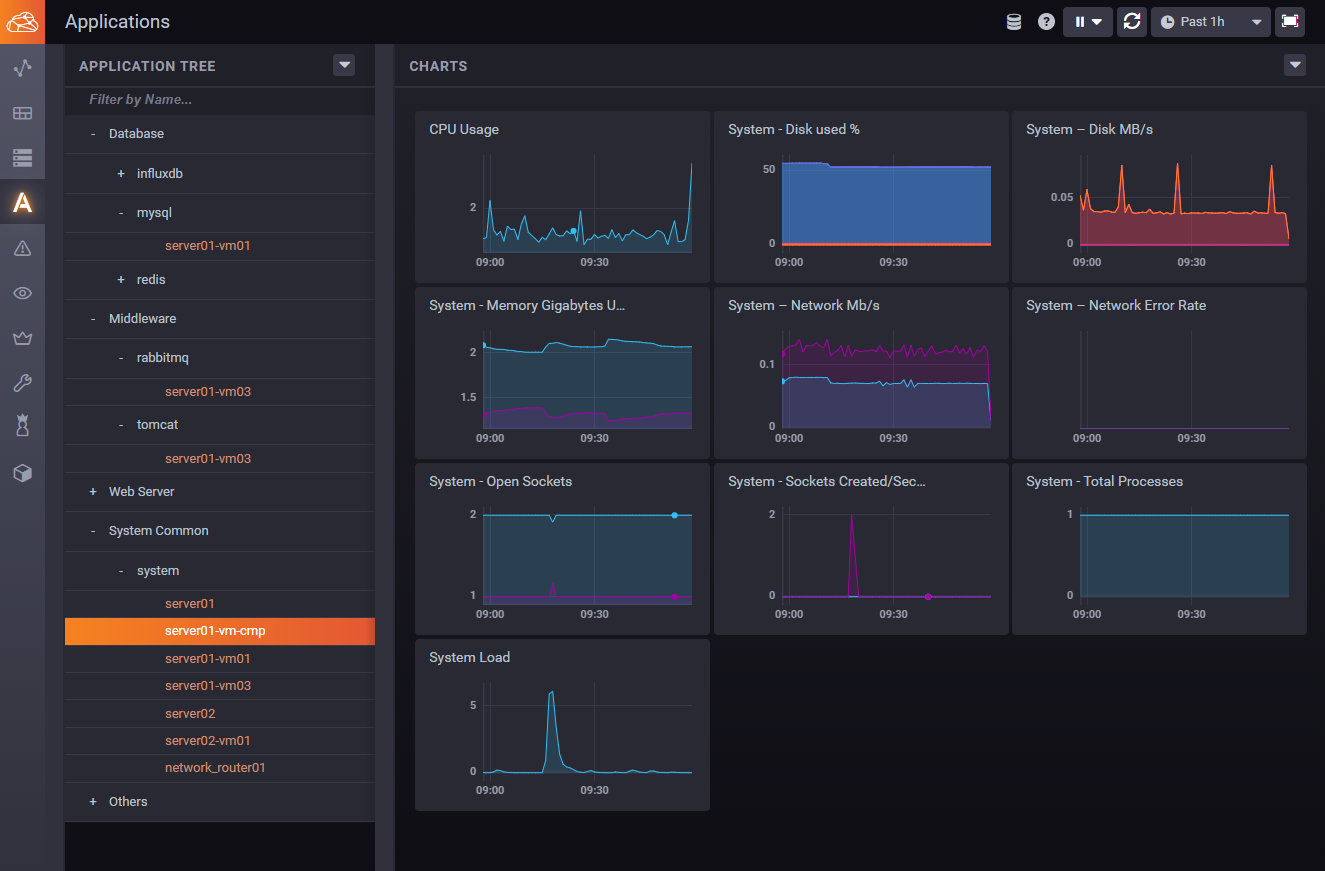Collapse the Middleware tree node
1325x871 pixels.
[93, 319]
